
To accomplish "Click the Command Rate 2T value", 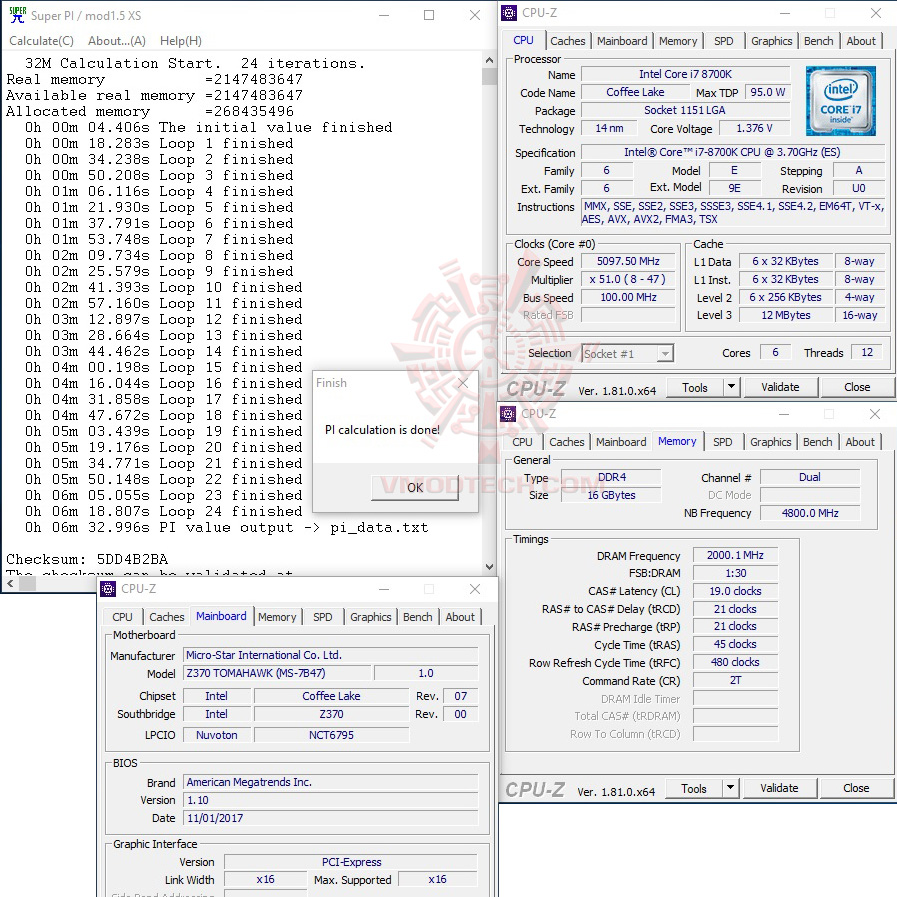I will tap(735, 680).
